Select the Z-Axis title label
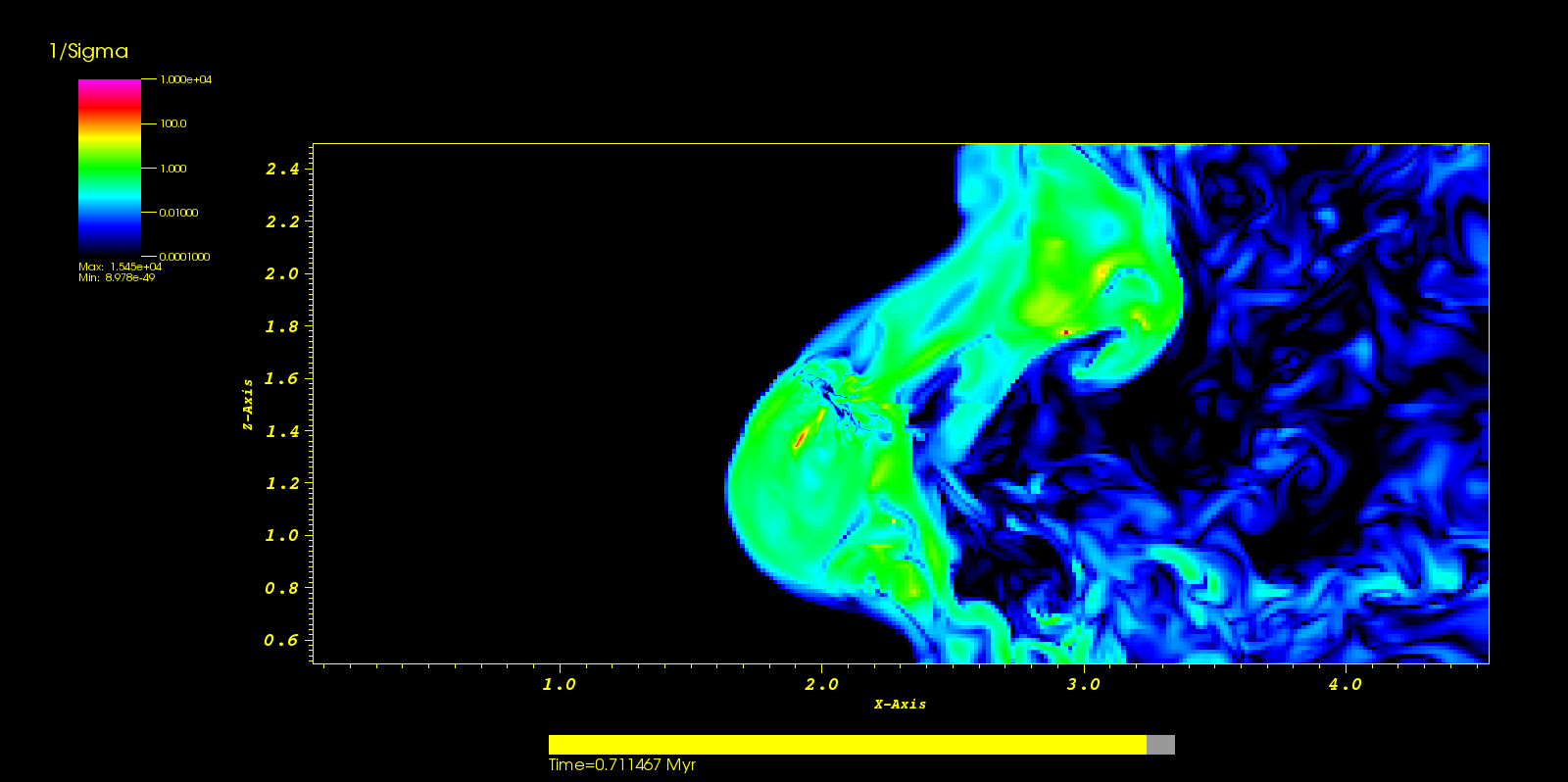1568x782 pixels. point(248,405)
